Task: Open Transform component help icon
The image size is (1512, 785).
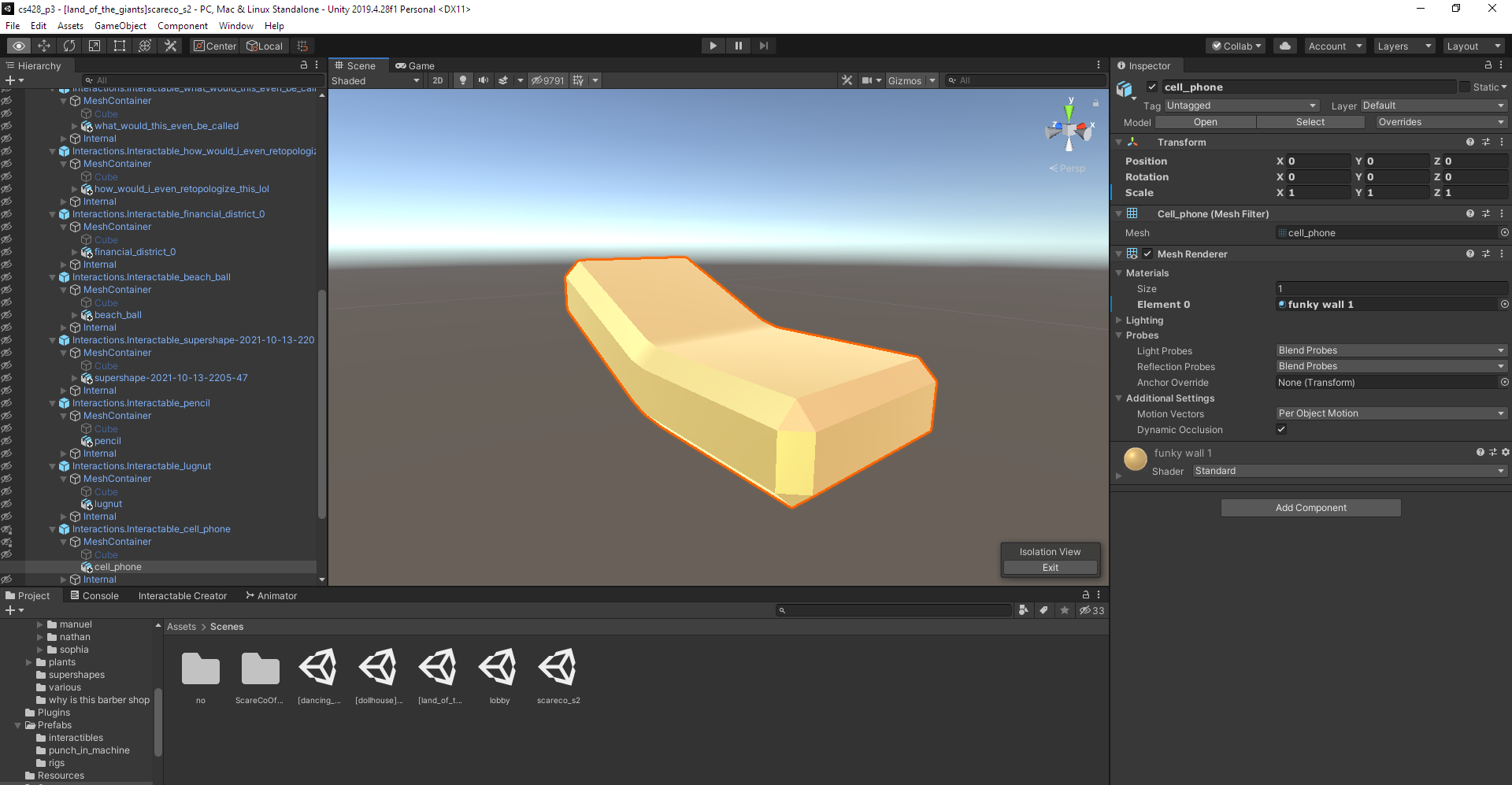Action: pyautogui.click(x=1470, y=143)
